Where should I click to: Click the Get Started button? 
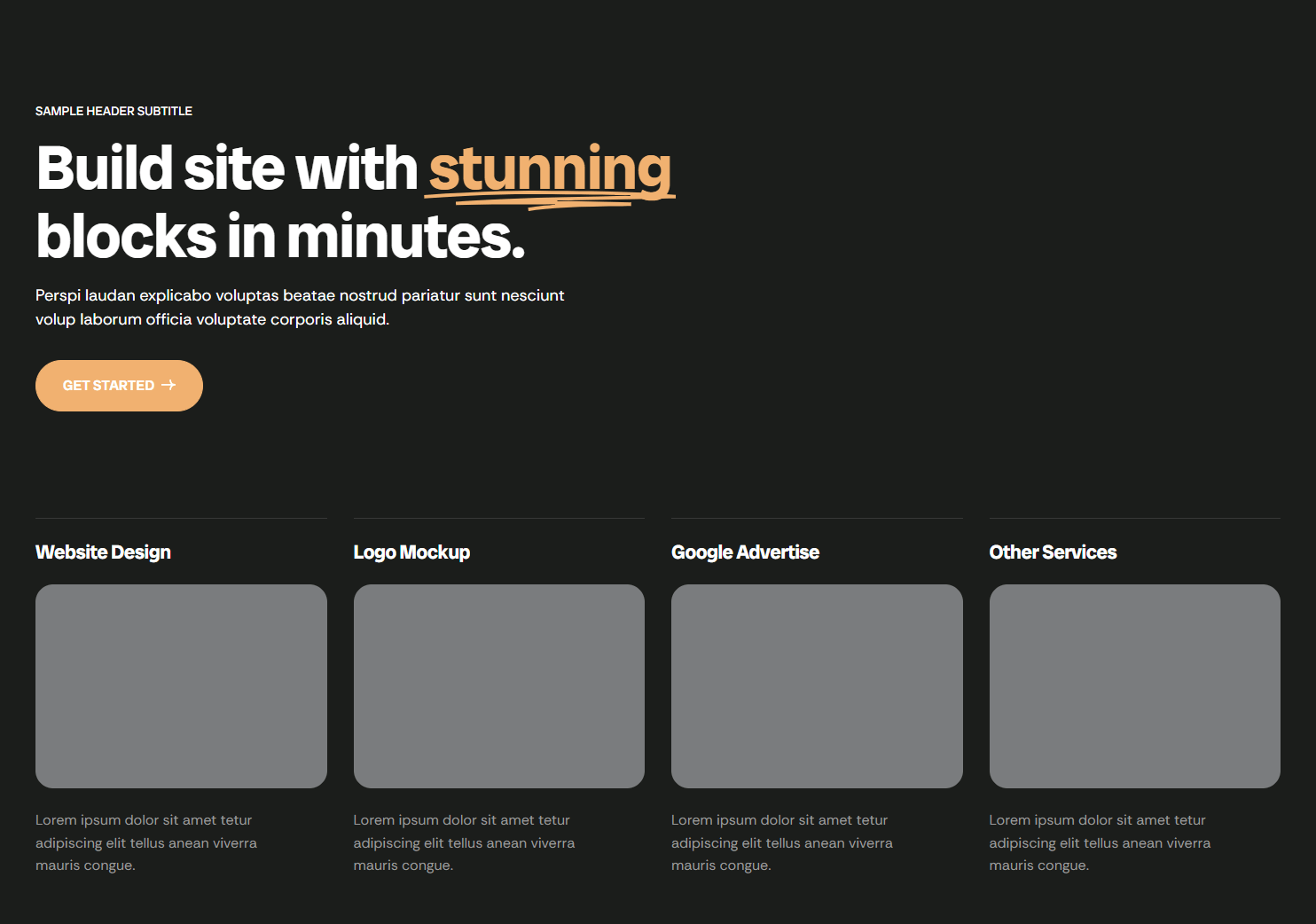pos(119,386)
